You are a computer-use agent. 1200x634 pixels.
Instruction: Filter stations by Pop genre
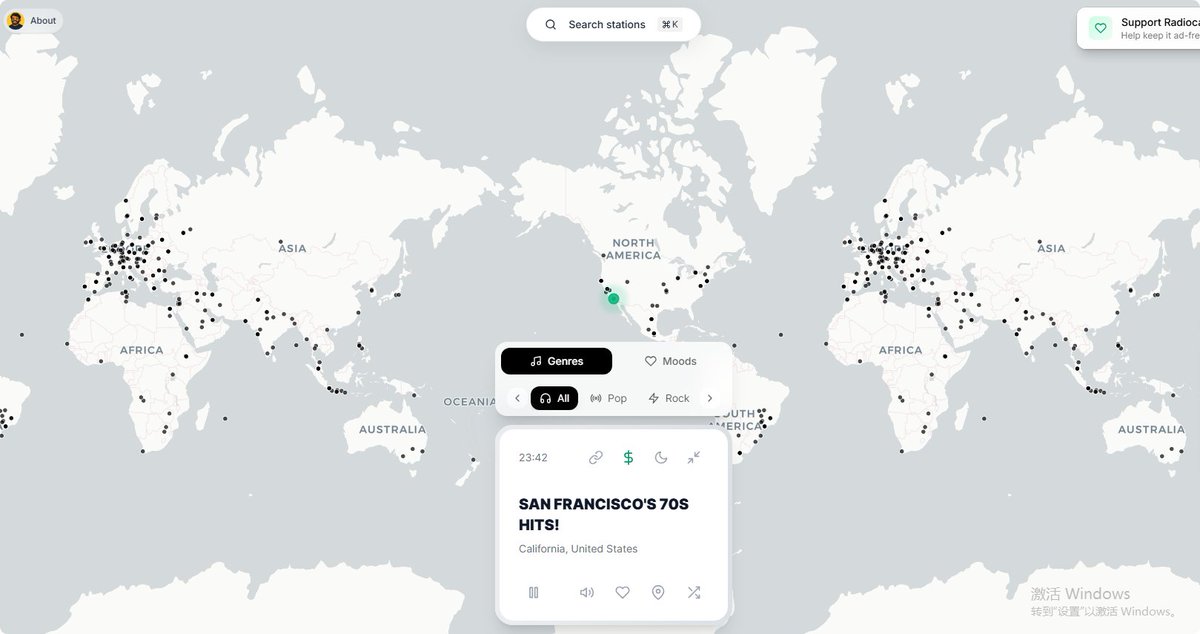pyautogui.click(x=608, y=398)
